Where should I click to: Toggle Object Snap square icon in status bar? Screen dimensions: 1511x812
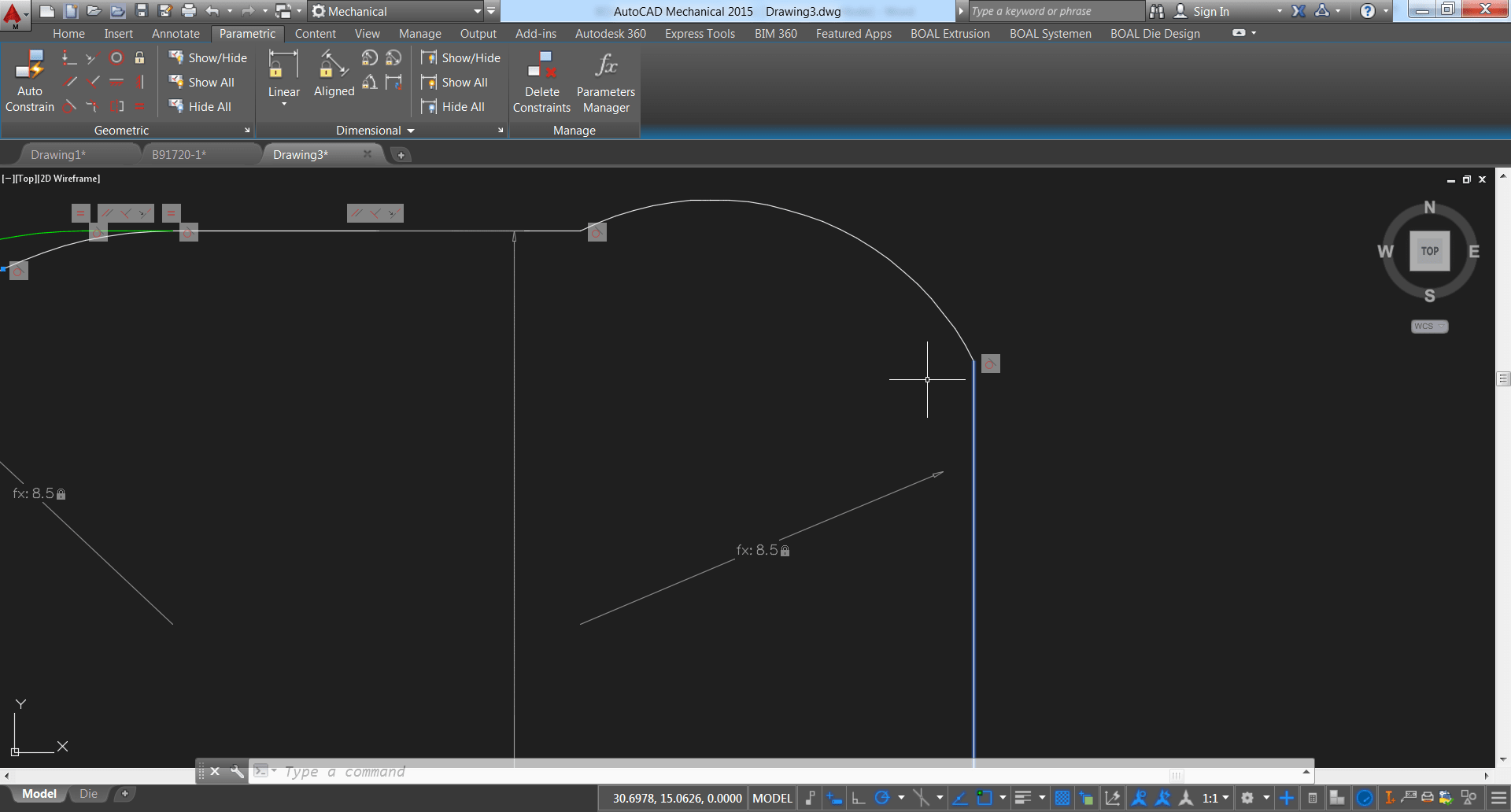tap(985, 798)
